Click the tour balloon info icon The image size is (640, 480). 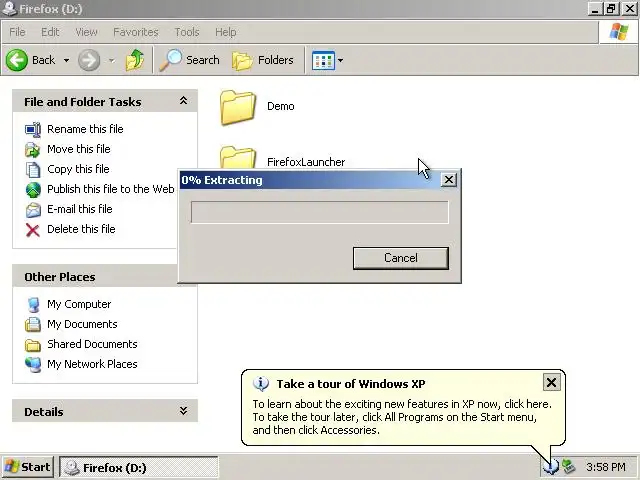(x=260, y=384)
